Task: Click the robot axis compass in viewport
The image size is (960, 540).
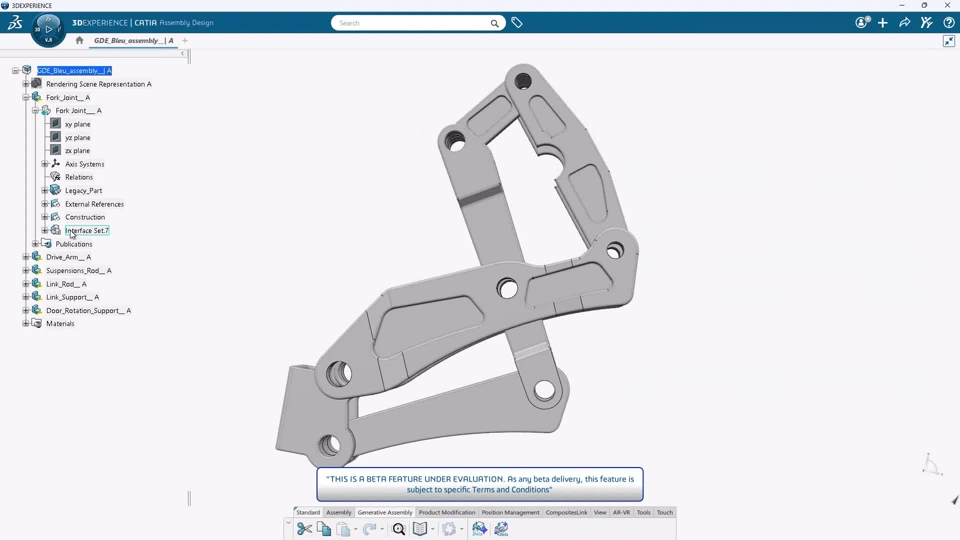Action: pyautogui.click(x=931, y=465)
